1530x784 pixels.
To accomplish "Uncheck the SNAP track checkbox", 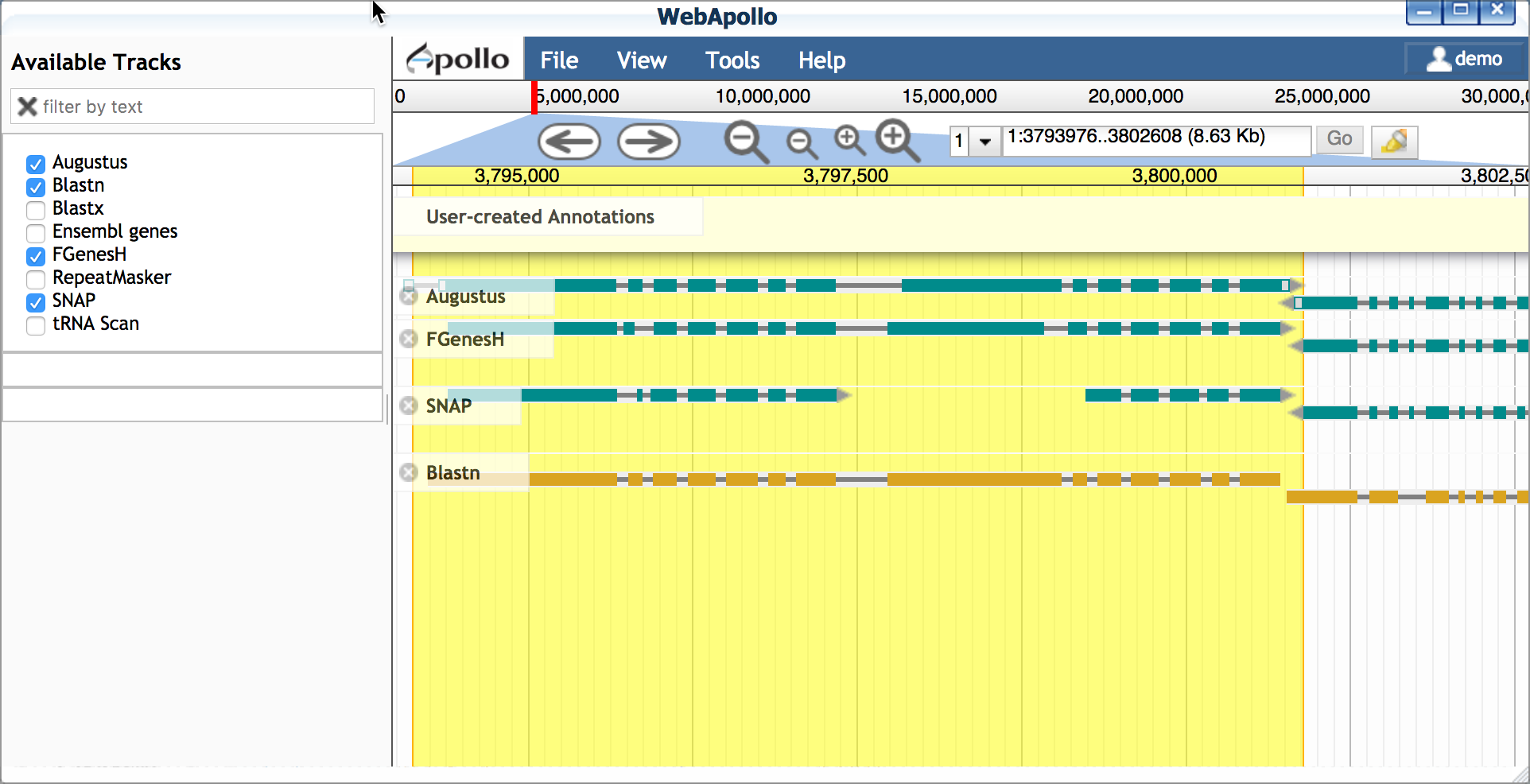I will (36, 303).
